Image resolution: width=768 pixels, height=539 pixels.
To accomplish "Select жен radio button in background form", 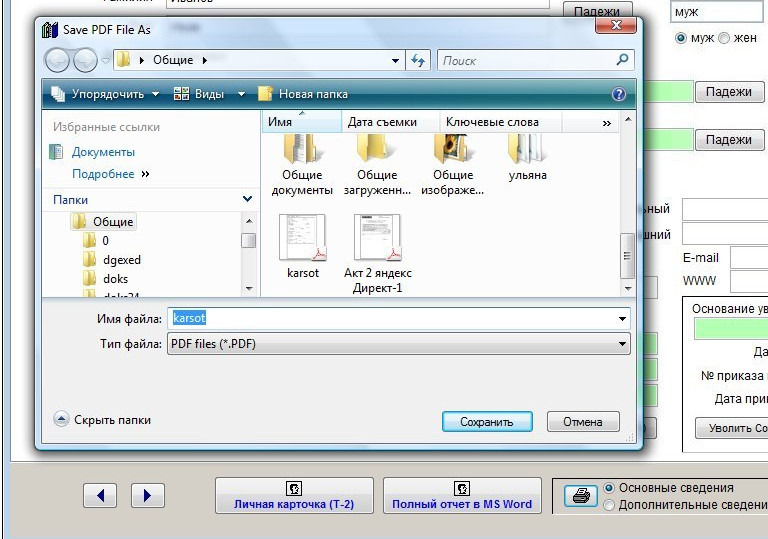I will click(723, 38).
